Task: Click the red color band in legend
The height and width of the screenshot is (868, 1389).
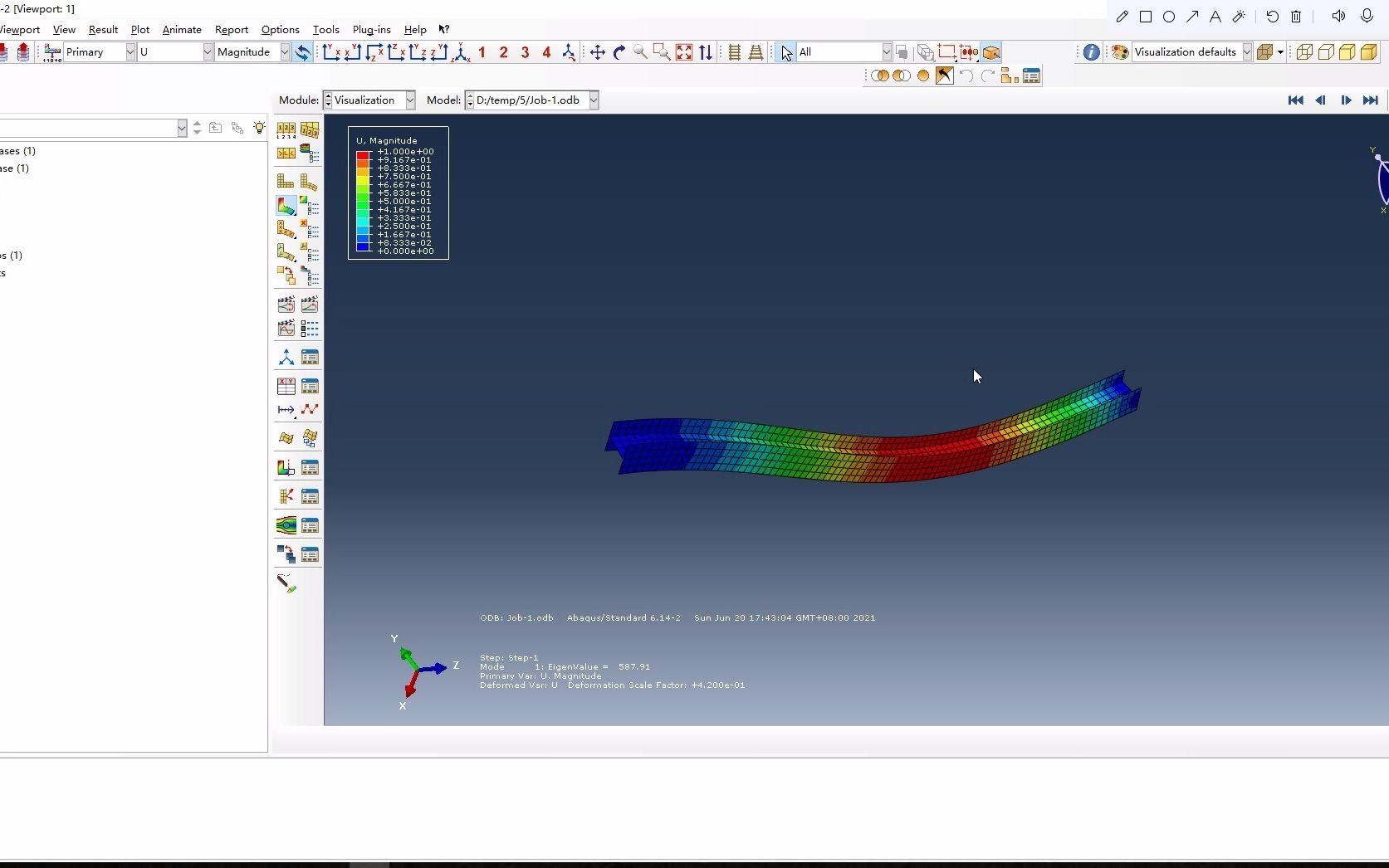Action: (x=363, y=155)
